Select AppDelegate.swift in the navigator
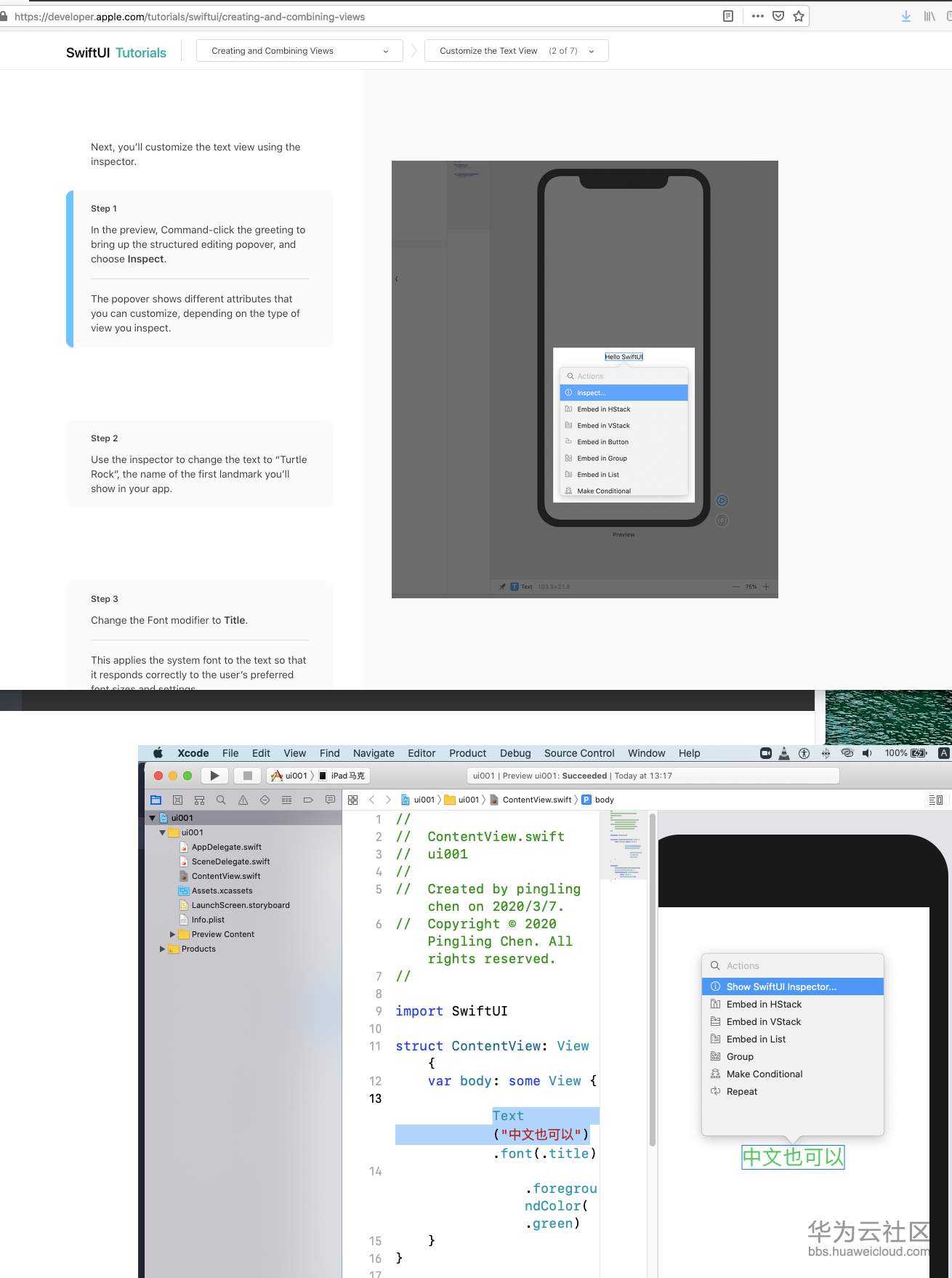 (x=226, y=847)
